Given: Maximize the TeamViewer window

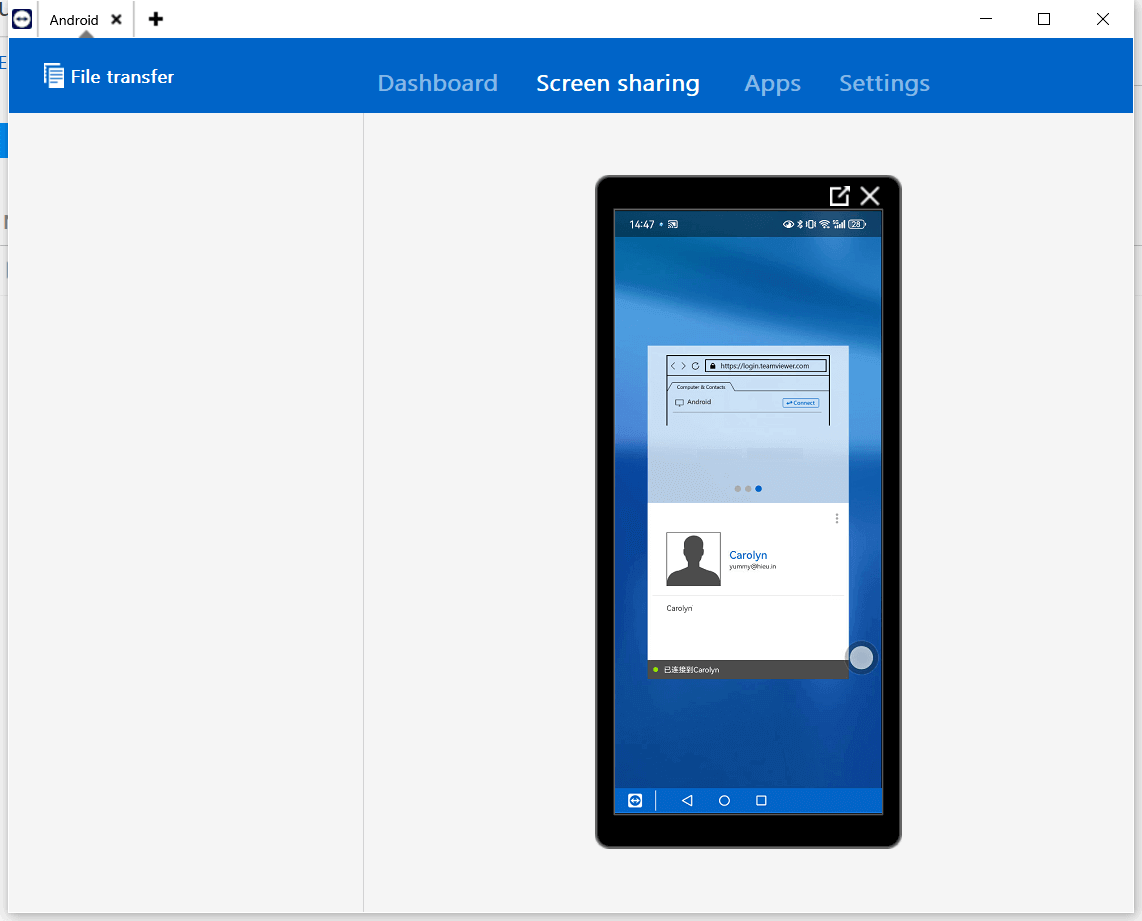Looking at the screenshot, I should (1044, 19).
